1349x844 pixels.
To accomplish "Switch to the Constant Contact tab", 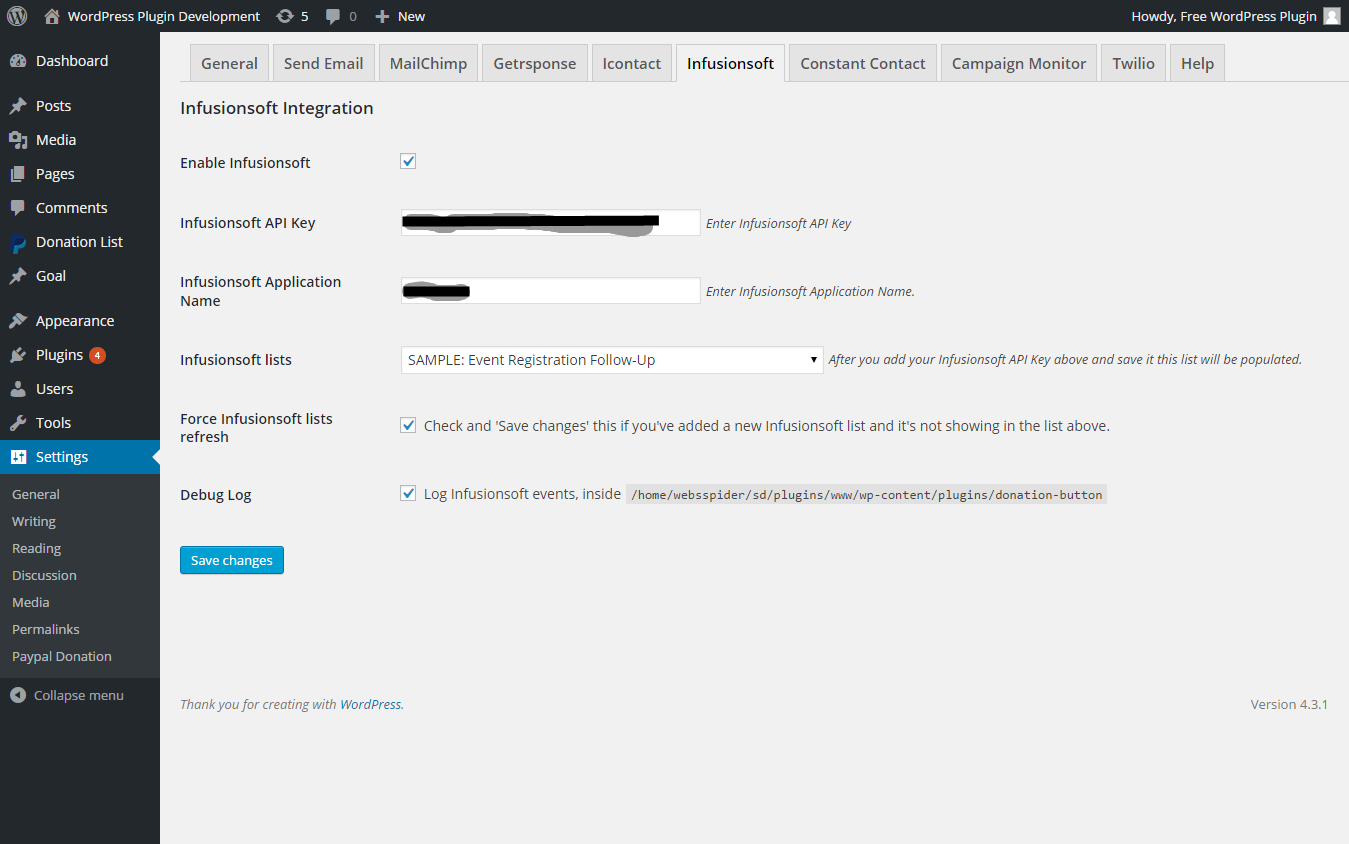I will point(863,63).
